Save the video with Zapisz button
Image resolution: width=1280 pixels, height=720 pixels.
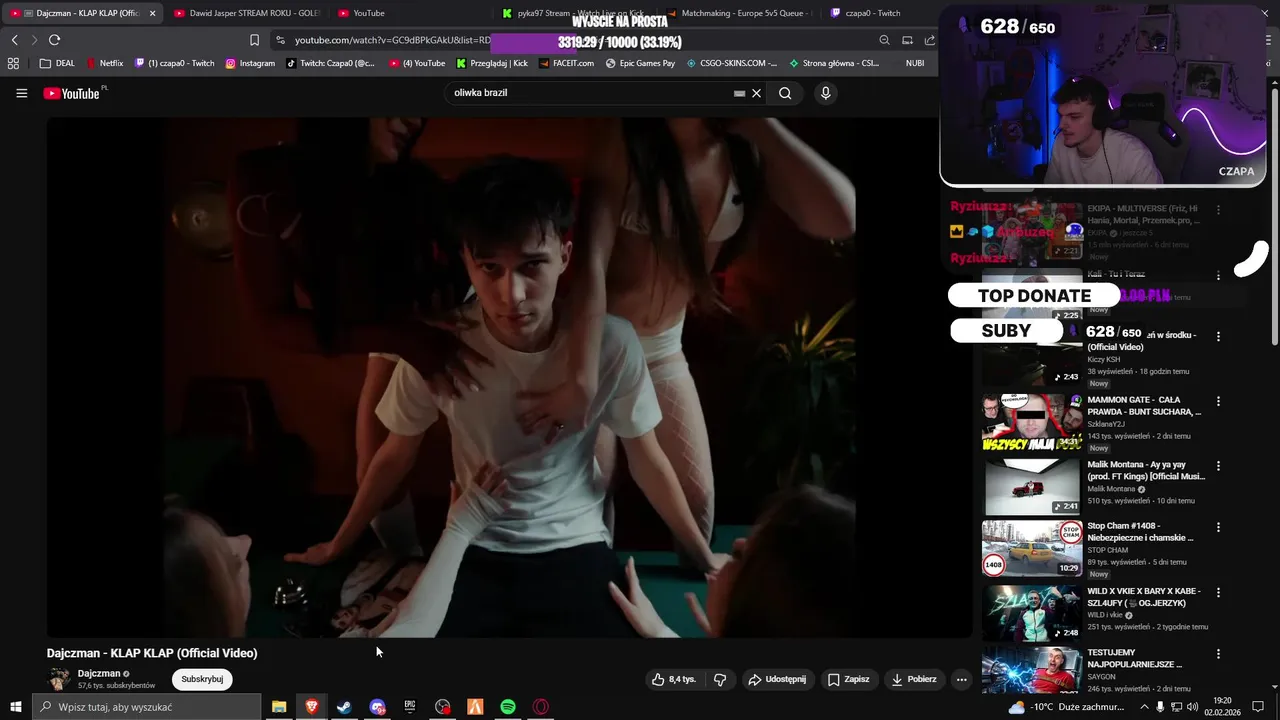pos(848,679)
